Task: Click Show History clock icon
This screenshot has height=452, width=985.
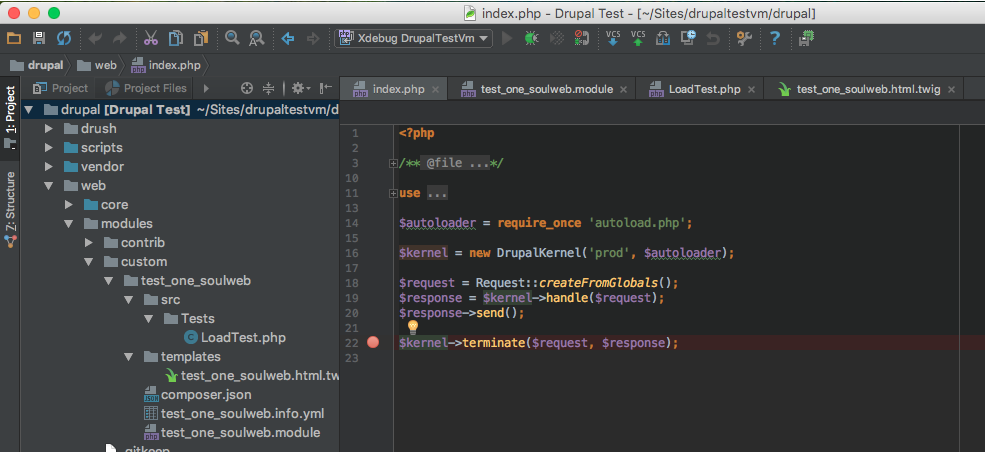Action: 688,39
